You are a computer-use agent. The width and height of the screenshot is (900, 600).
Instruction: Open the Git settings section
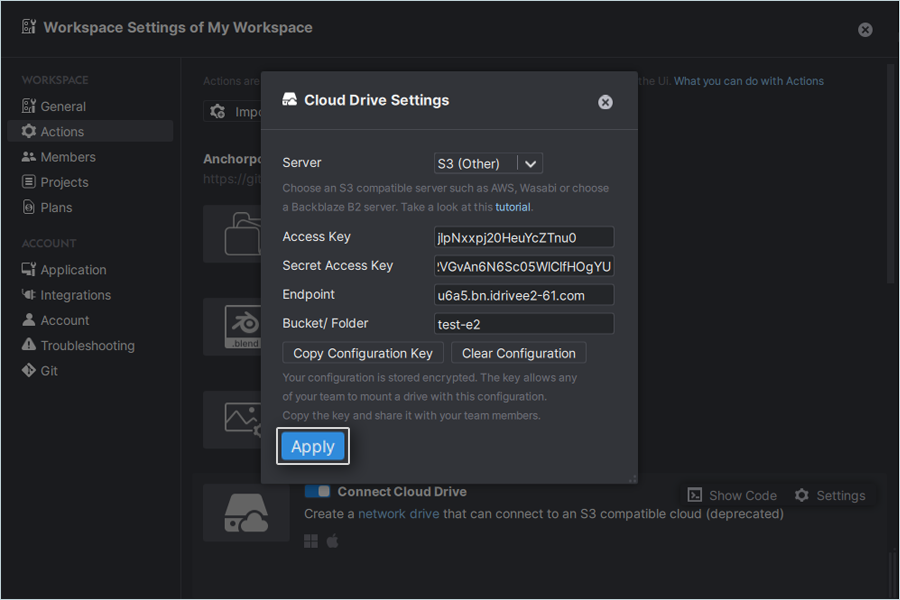point(90,371)
